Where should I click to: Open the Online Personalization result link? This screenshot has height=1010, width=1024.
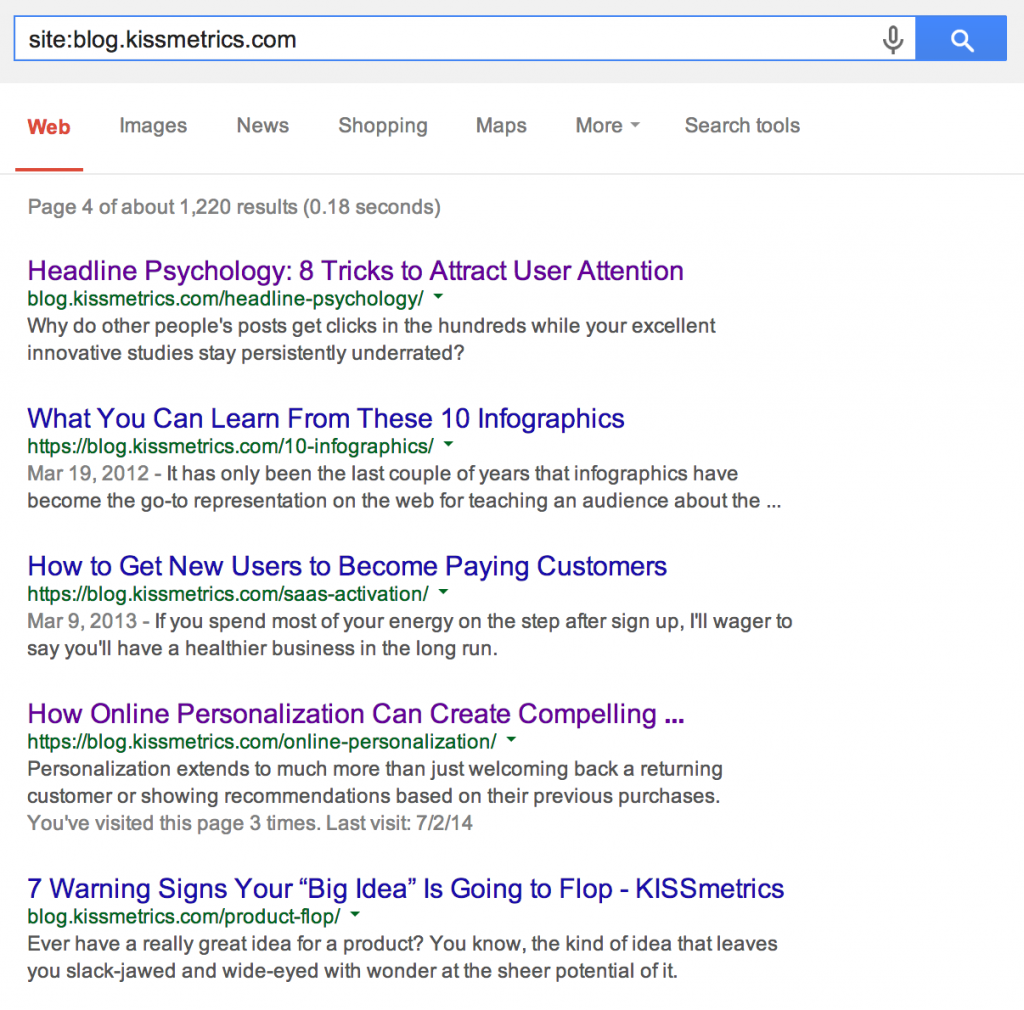point(356,714)
